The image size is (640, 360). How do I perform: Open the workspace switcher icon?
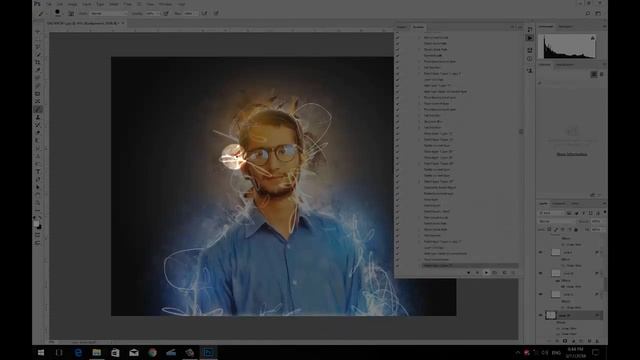(x=598, y=13)
